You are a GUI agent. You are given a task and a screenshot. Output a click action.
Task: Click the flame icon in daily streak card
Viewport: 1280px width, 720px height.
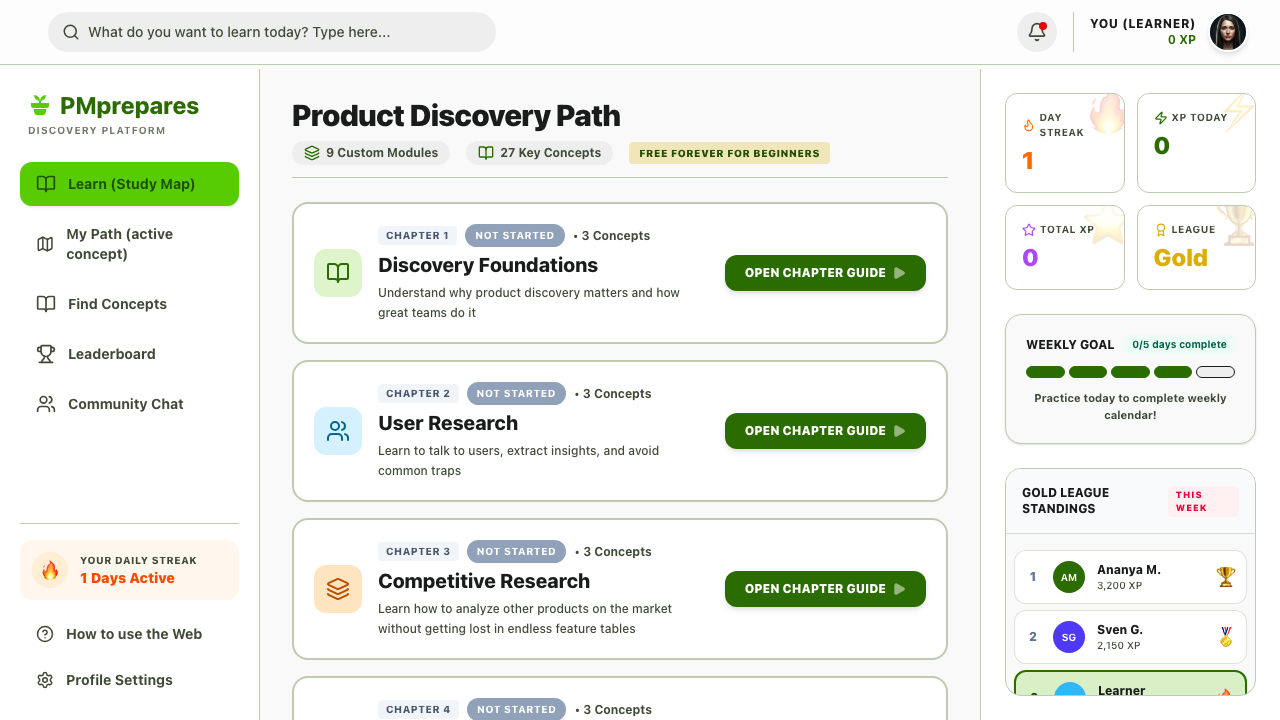pyautogui.click(x=50, y=570)
